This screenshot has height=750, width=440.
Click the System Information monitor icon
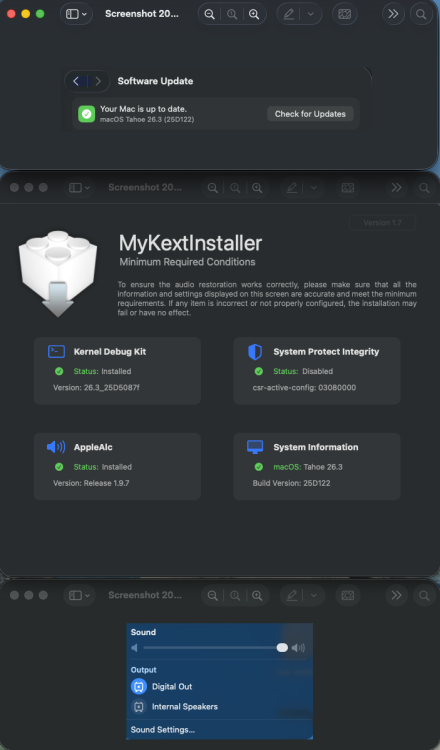tap(255, 447)
